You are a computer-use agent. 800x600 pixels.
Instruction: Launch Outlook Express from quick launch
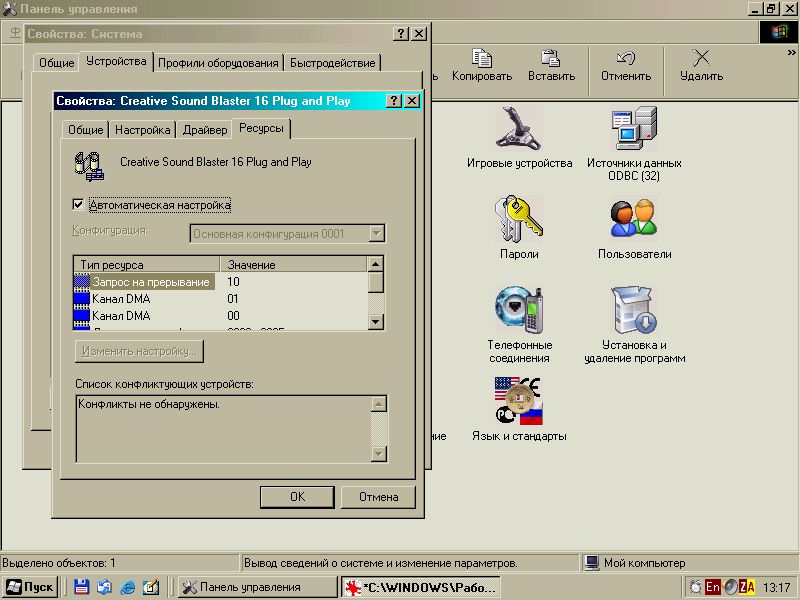point(105,587)
